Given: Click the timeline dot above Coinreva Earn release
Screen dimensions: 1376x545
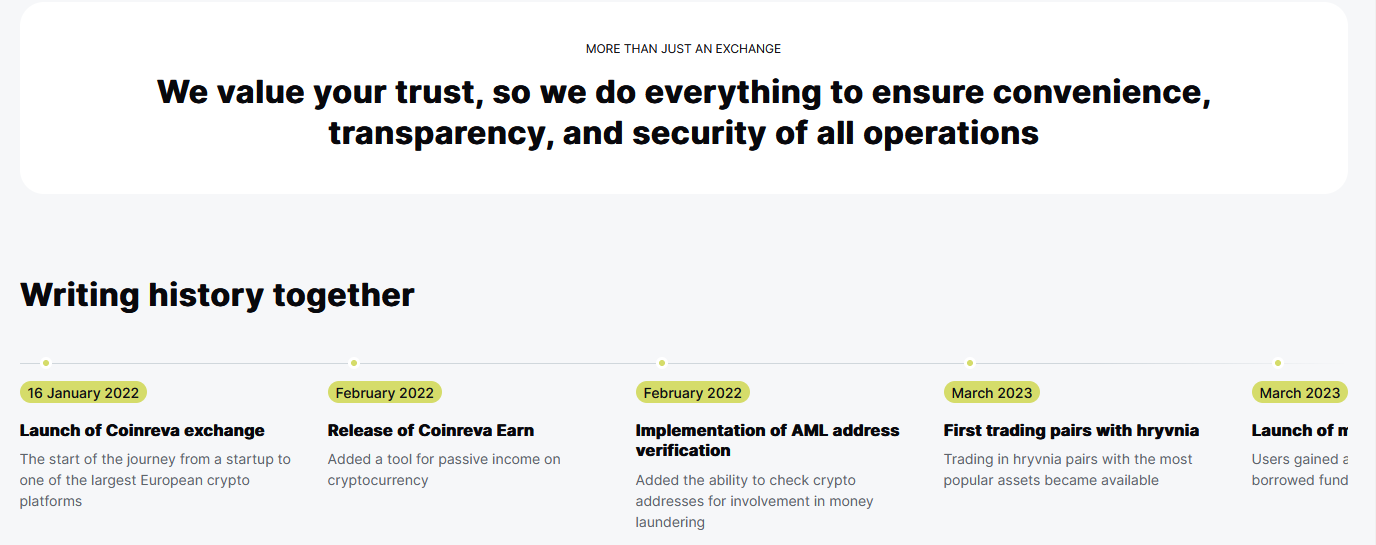Looking at the screenshot, I should pyautogui.click(x=354, y=363).
